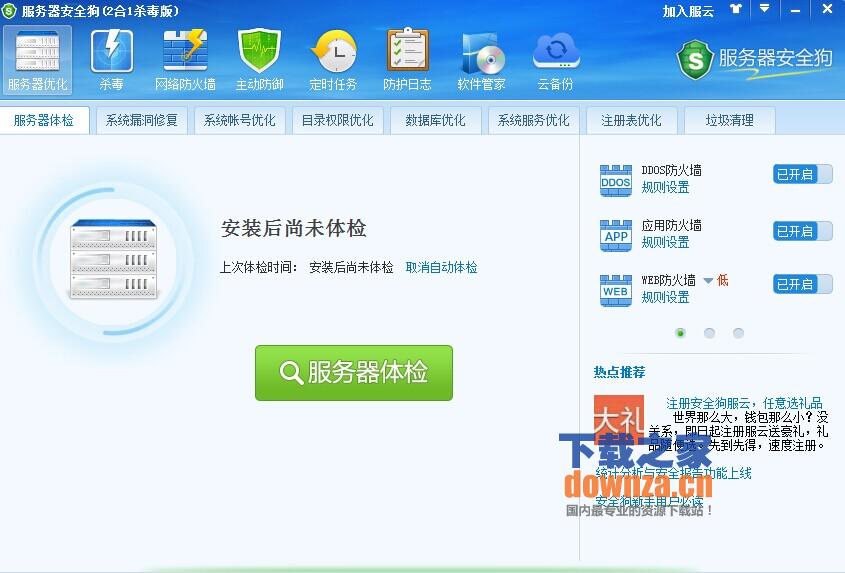
Task: Click the WEB firewall icon
Action: pos(615,291)
